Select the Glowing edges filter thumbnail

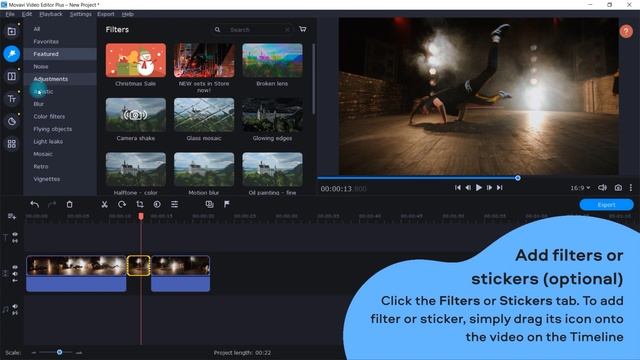coord(272,115)
